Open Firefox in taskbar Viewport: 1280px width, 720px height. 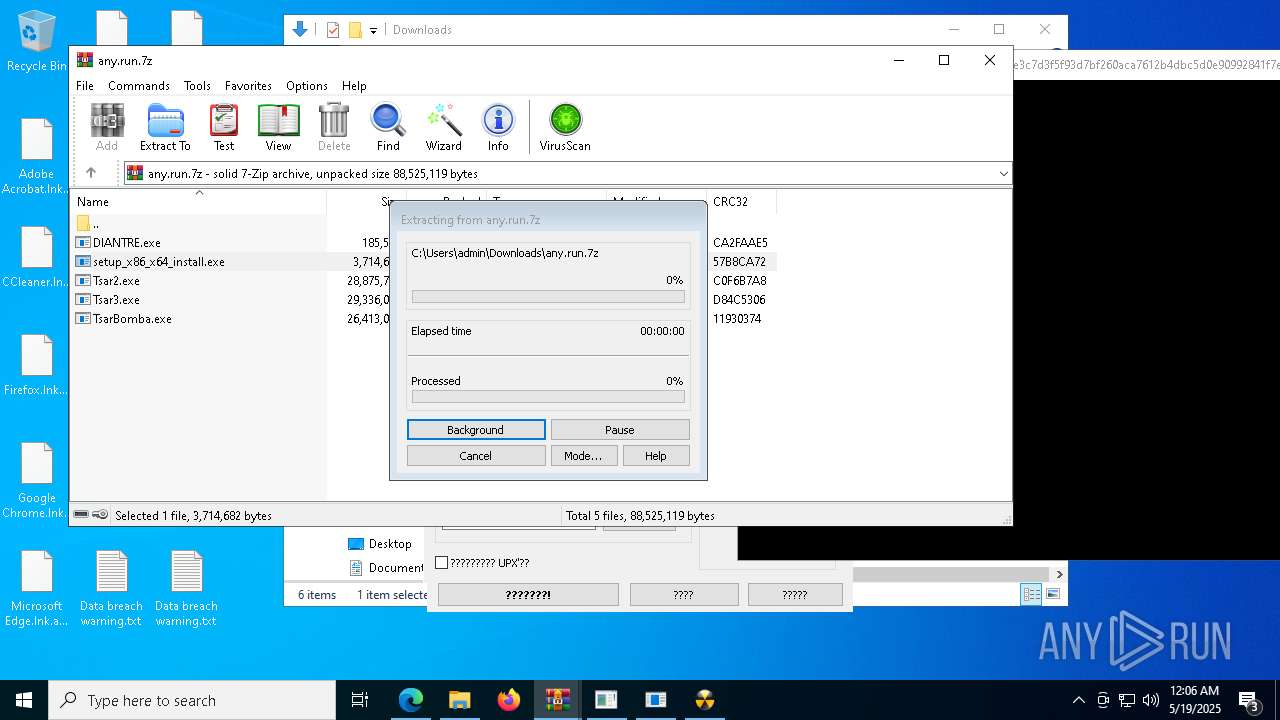click(509, 700)
